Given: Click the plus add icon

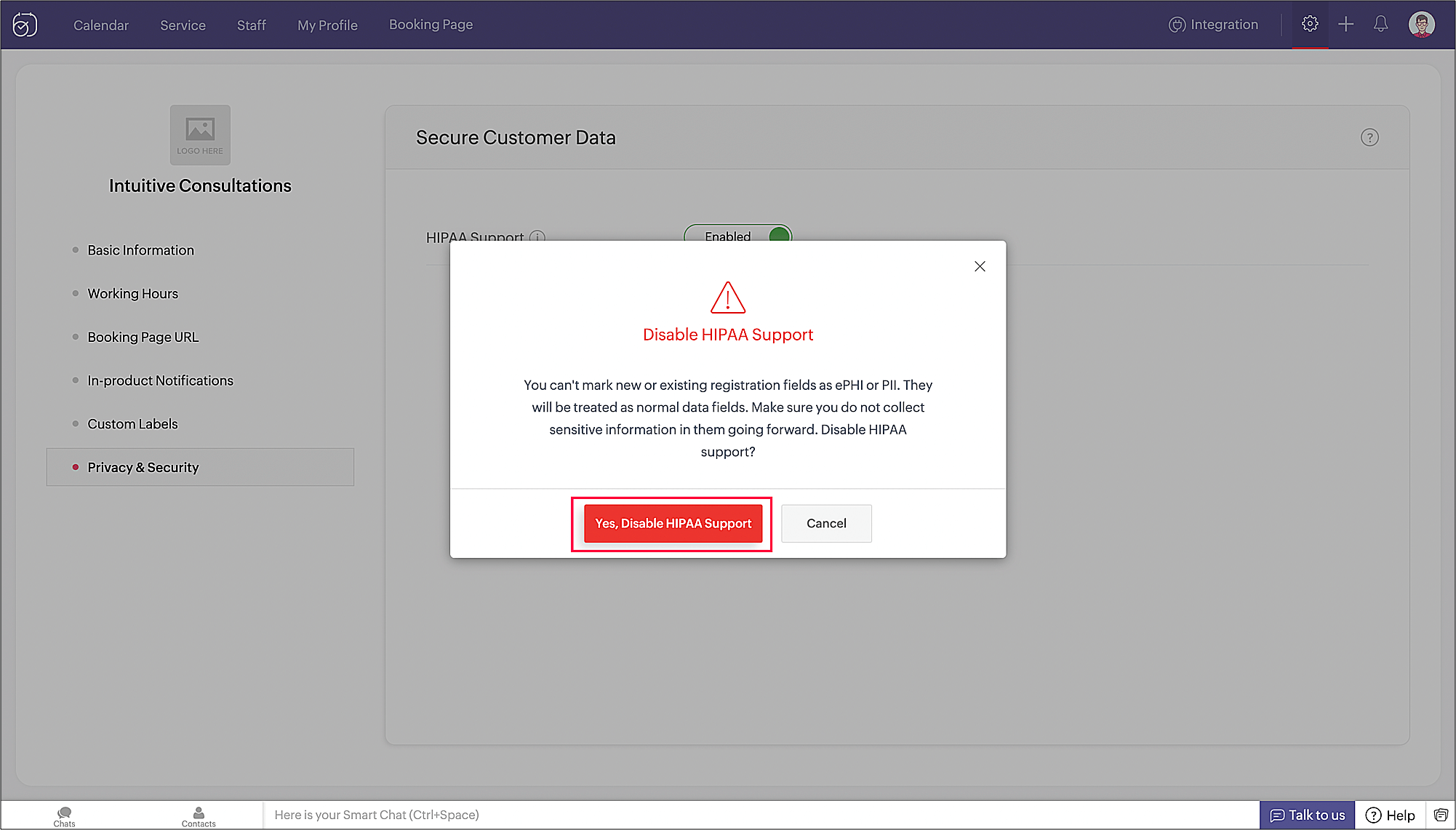Looking at the screenshot, I should click(x=1346, y=24).
